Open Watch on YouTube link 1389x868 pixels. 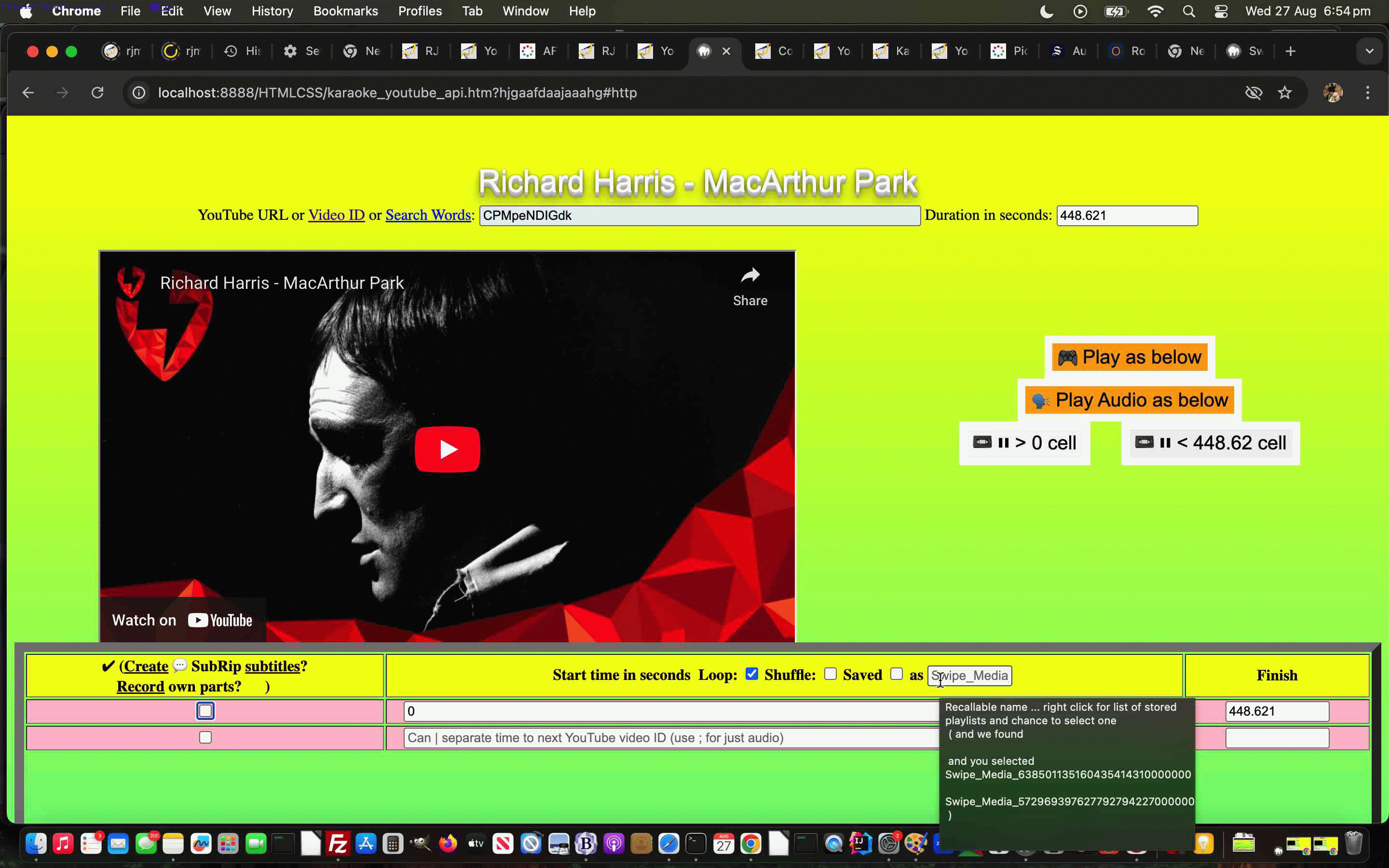click(182, 620)
